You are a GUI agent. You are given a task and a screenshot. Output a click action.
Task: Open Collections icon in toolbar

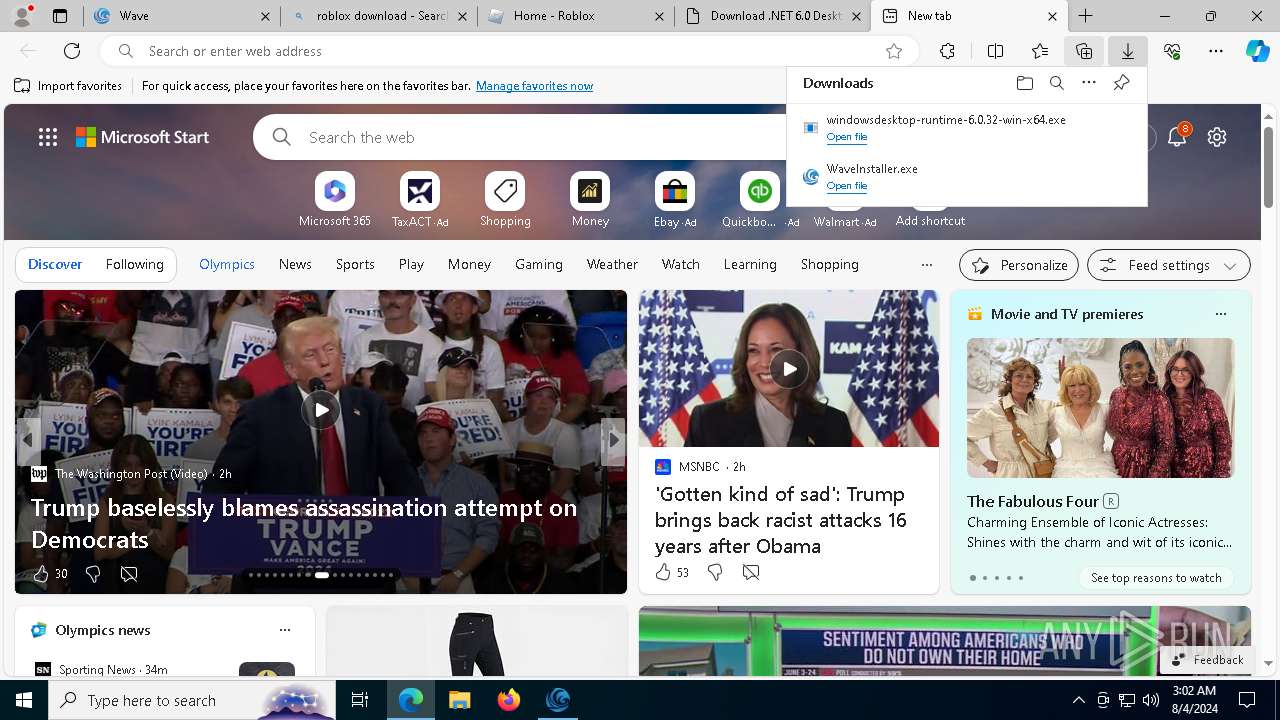point(1084,51)
